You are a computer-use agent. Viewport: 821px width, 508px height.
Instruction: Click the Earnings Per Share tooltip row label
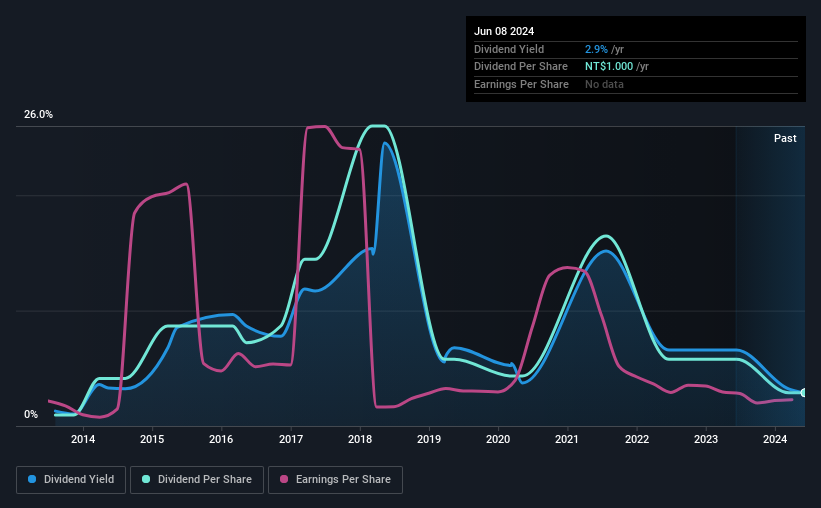pyautogui.click(x=521, y=84)
